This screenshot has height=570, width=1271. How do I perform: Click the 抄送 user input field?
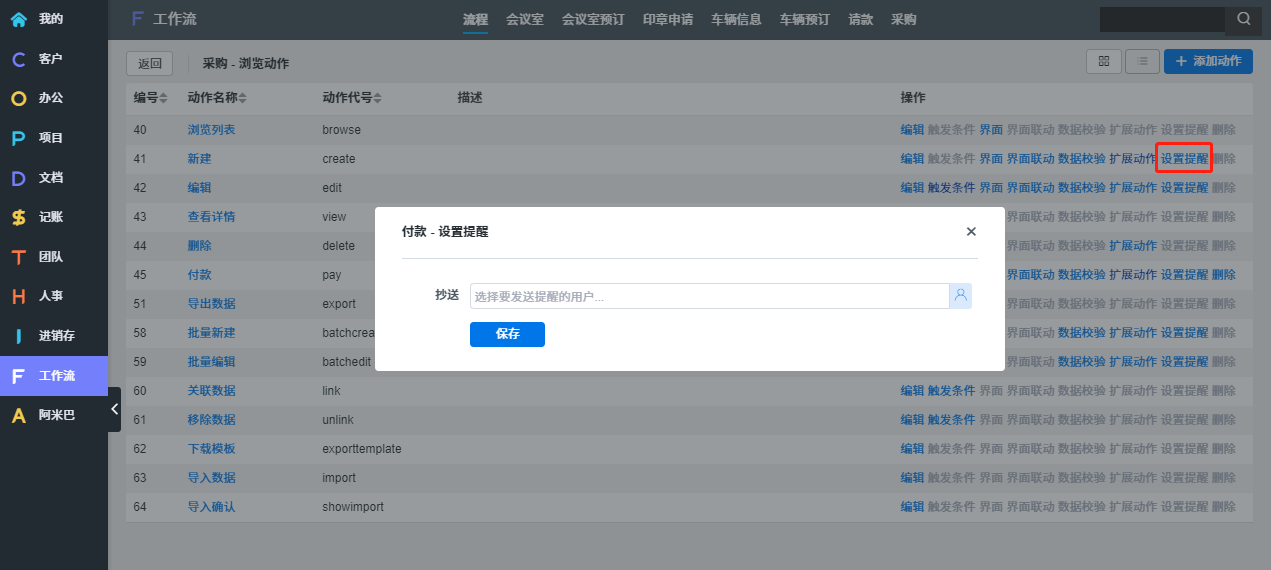[708, 296]
